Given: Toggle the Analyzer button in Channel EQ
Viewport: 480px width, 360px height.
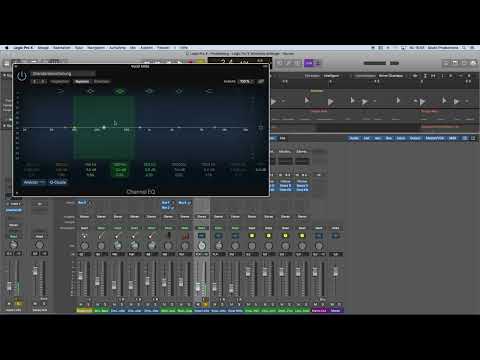Looking at the screenshot, I should click(34, 182).
